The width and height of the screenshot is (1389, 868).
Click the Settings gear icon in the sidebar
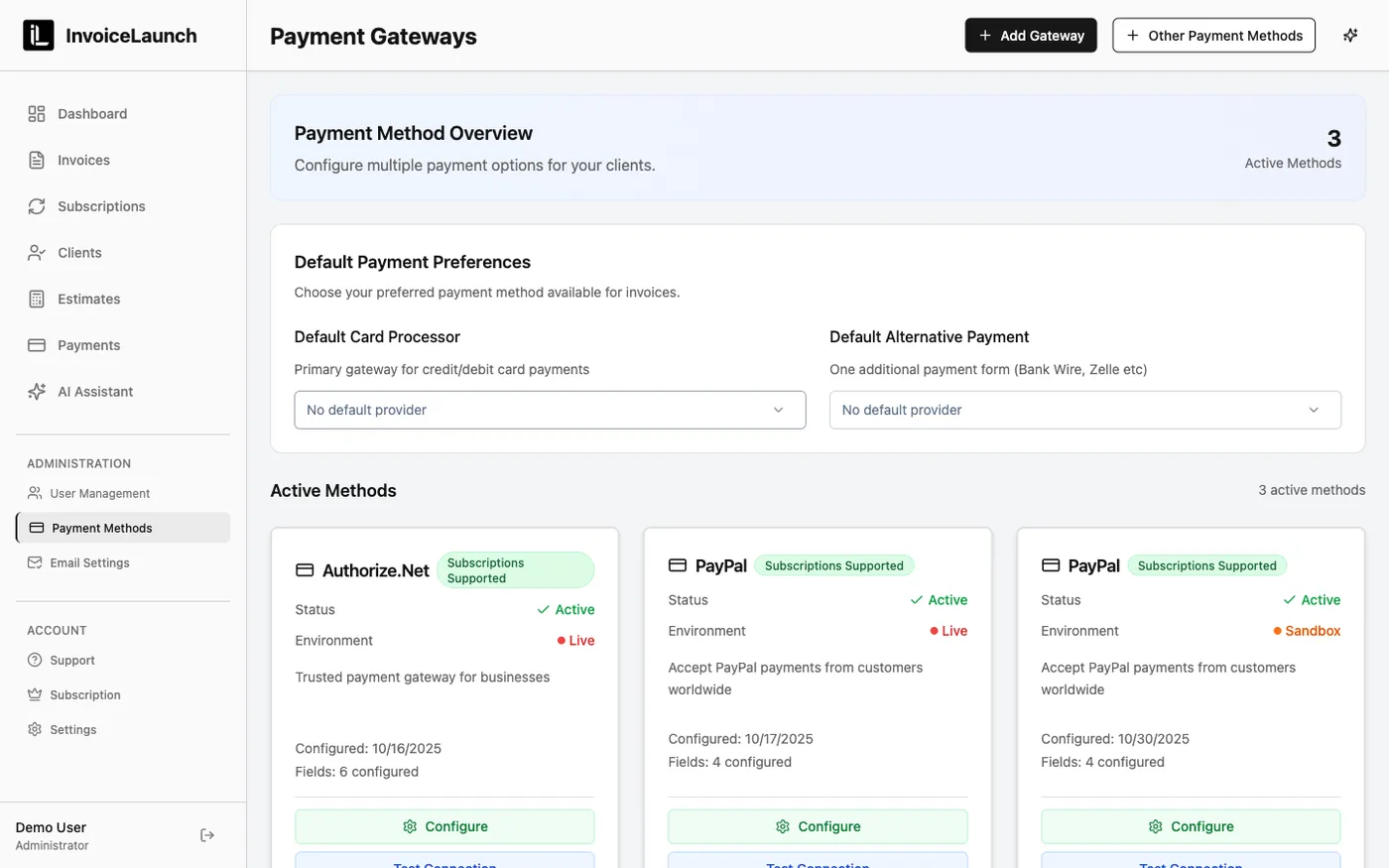pos(35,729)
